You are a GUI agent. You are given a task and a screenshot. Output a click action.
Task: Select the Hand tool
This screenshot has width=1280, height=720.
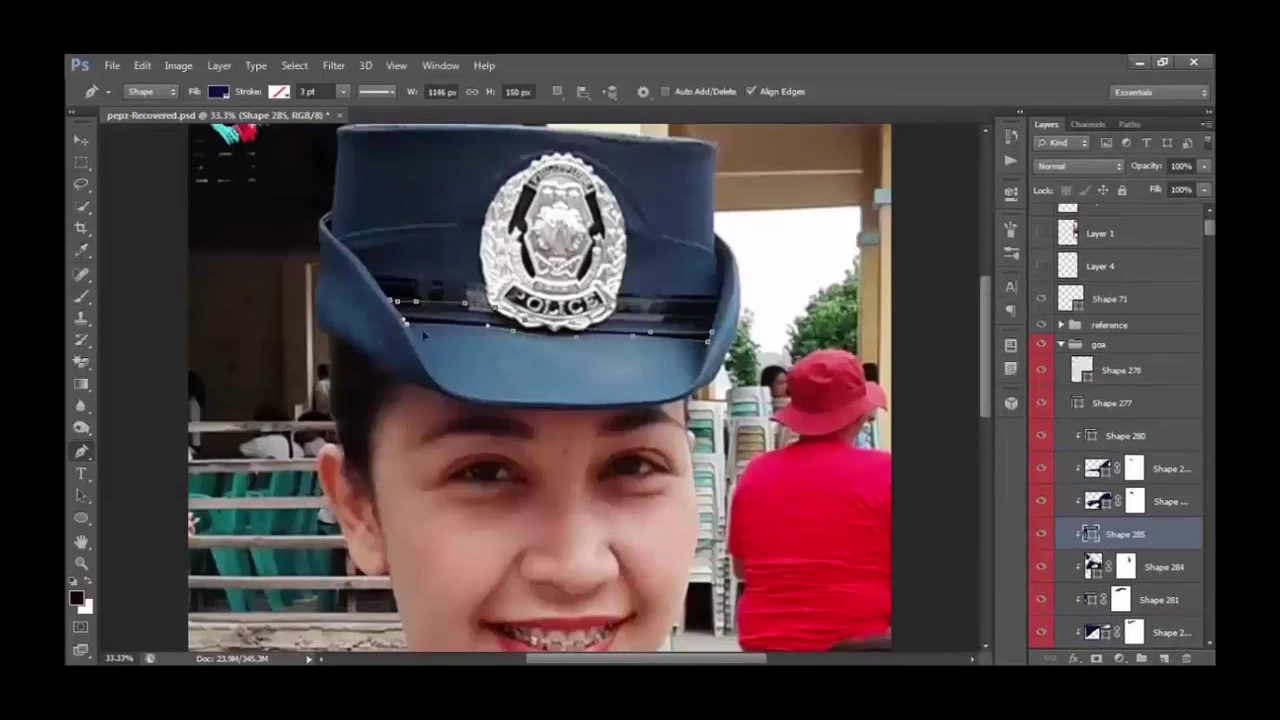click(81, 541)
